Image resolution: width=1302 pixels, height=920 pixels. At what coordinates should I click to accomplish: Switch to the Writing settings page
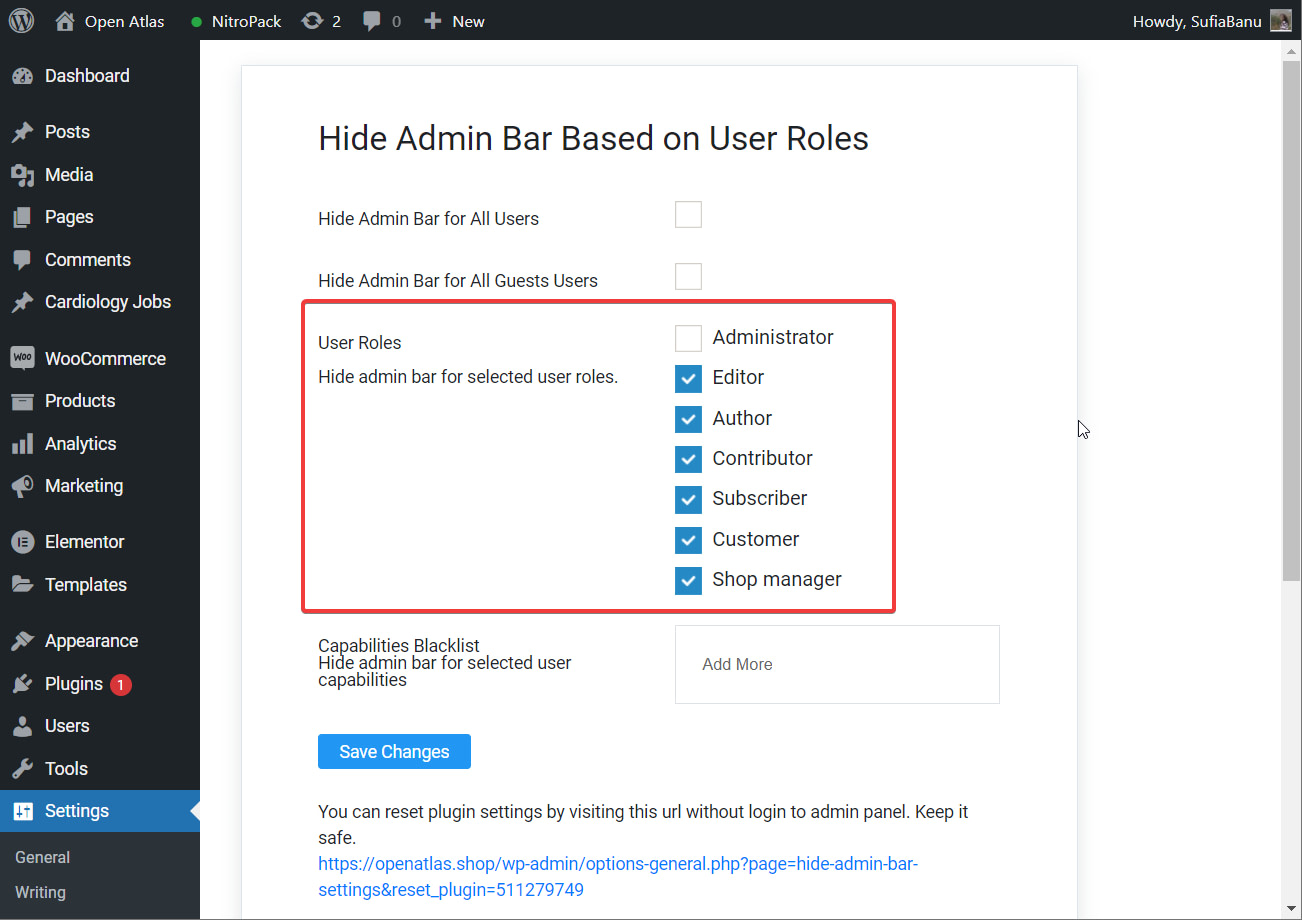[40, 892]
